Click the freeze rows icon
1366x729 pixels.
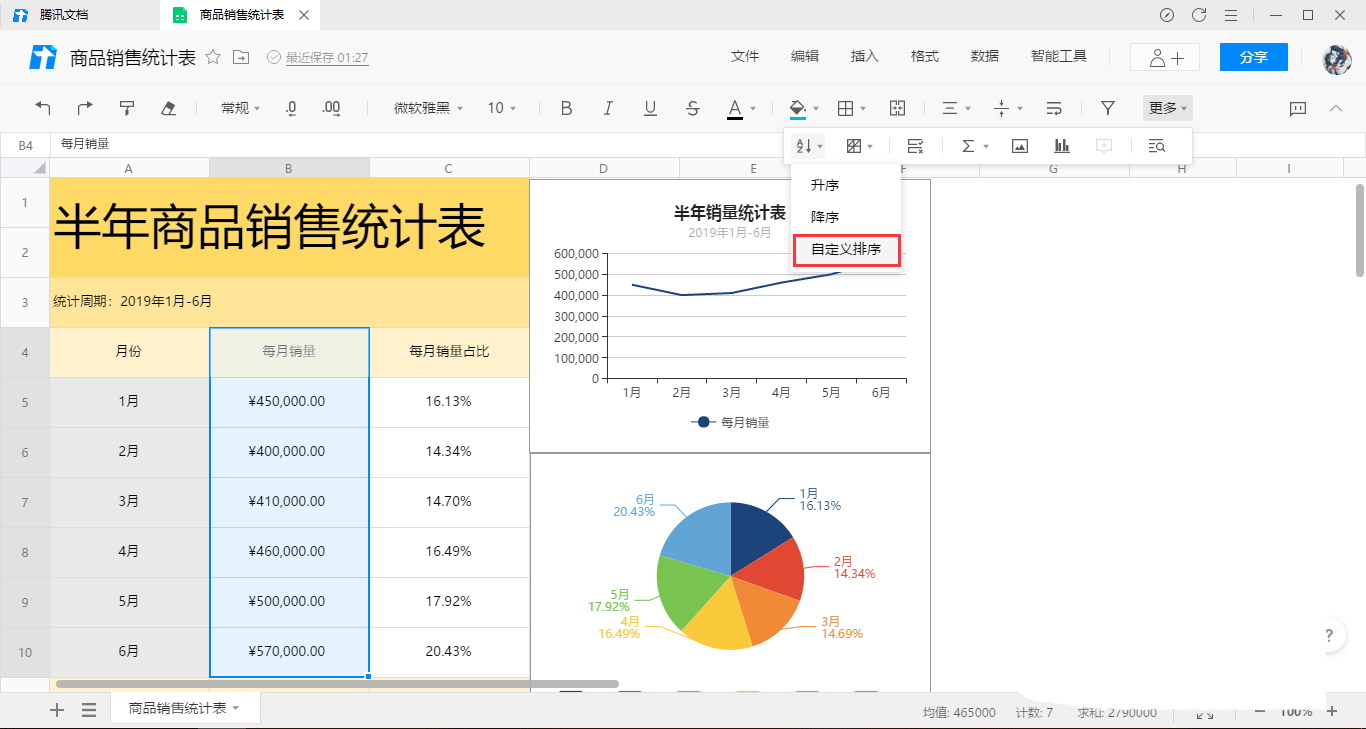coord(915,146)
